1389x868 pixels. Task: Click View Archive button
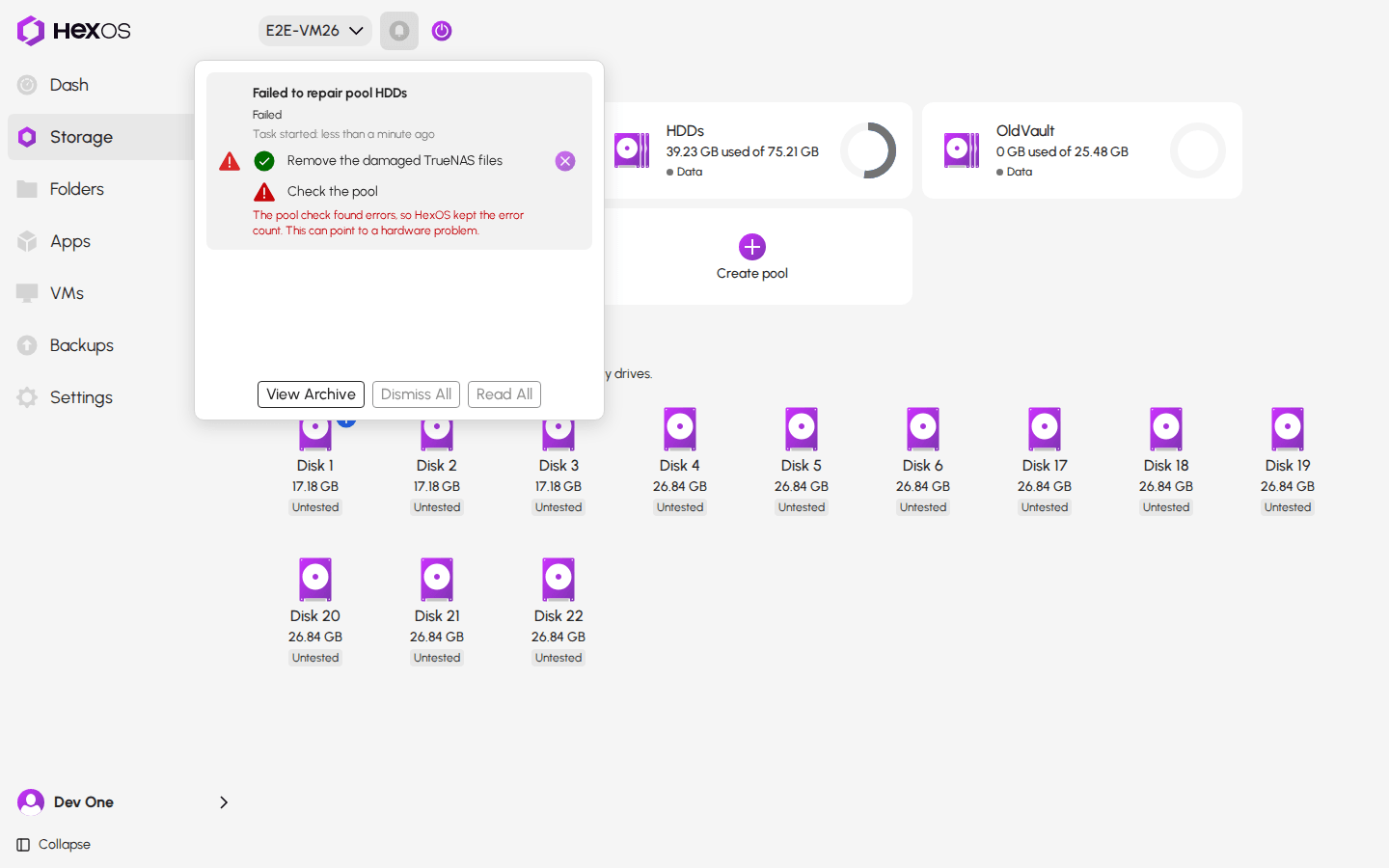coord(311,394)
